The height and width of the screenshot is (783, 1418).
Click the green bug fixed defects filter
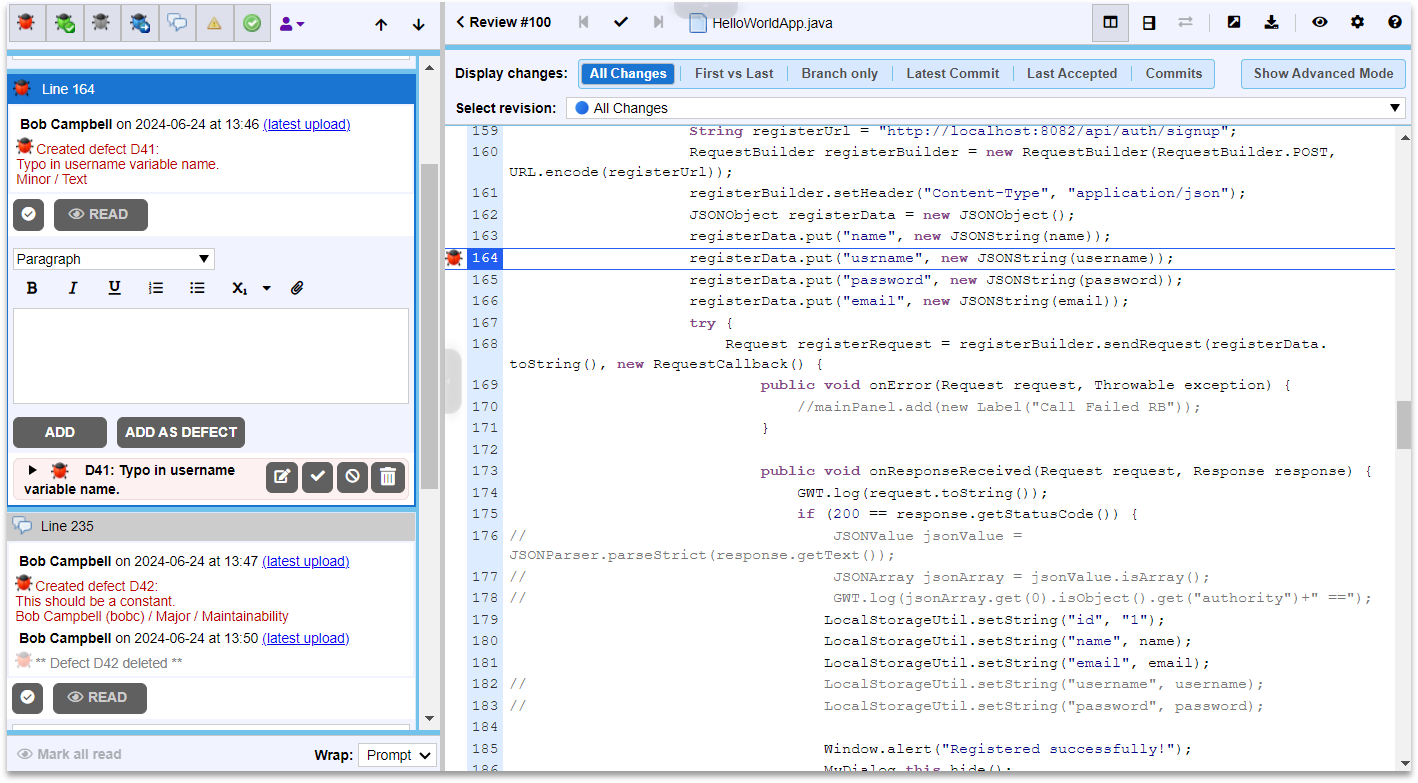tap(64, 23)
